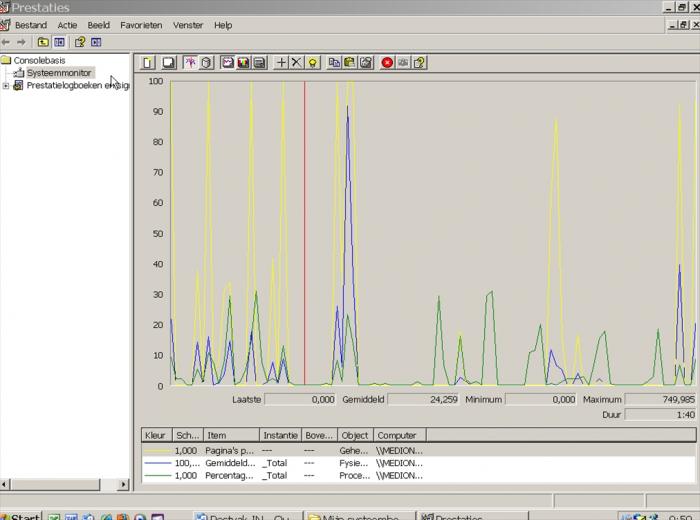Delete selected counter with X icon

tap(296, 62)
